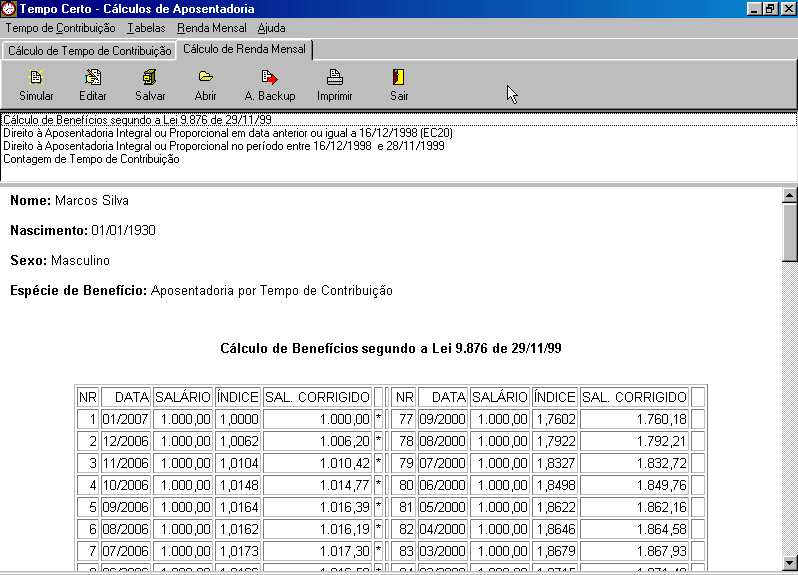Open the Renda Mensal menu
The height and width of the screenshot is (575, 798).
point(212,28)
